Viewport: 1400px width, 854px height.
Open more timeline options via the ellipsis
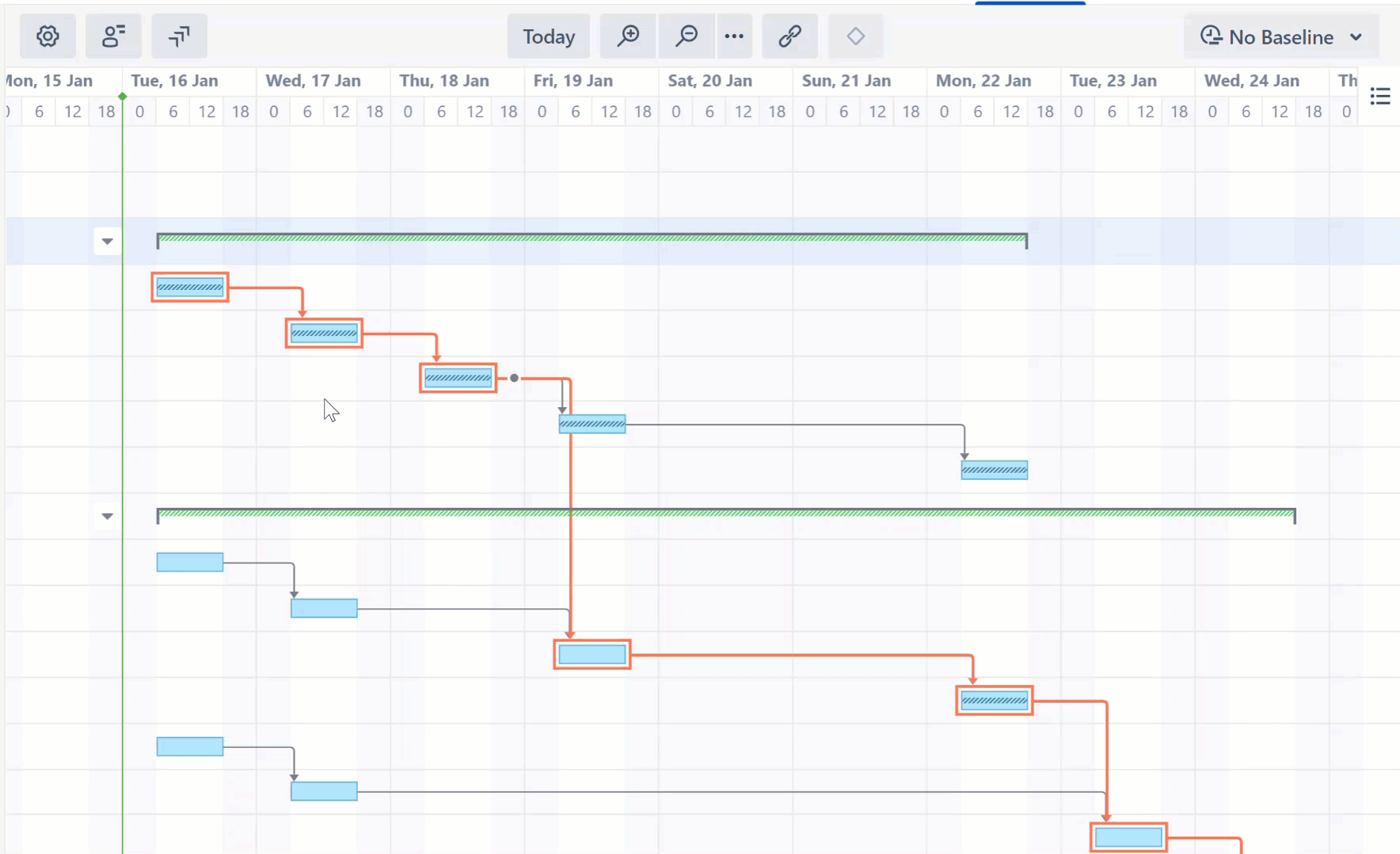coord(734,36)
